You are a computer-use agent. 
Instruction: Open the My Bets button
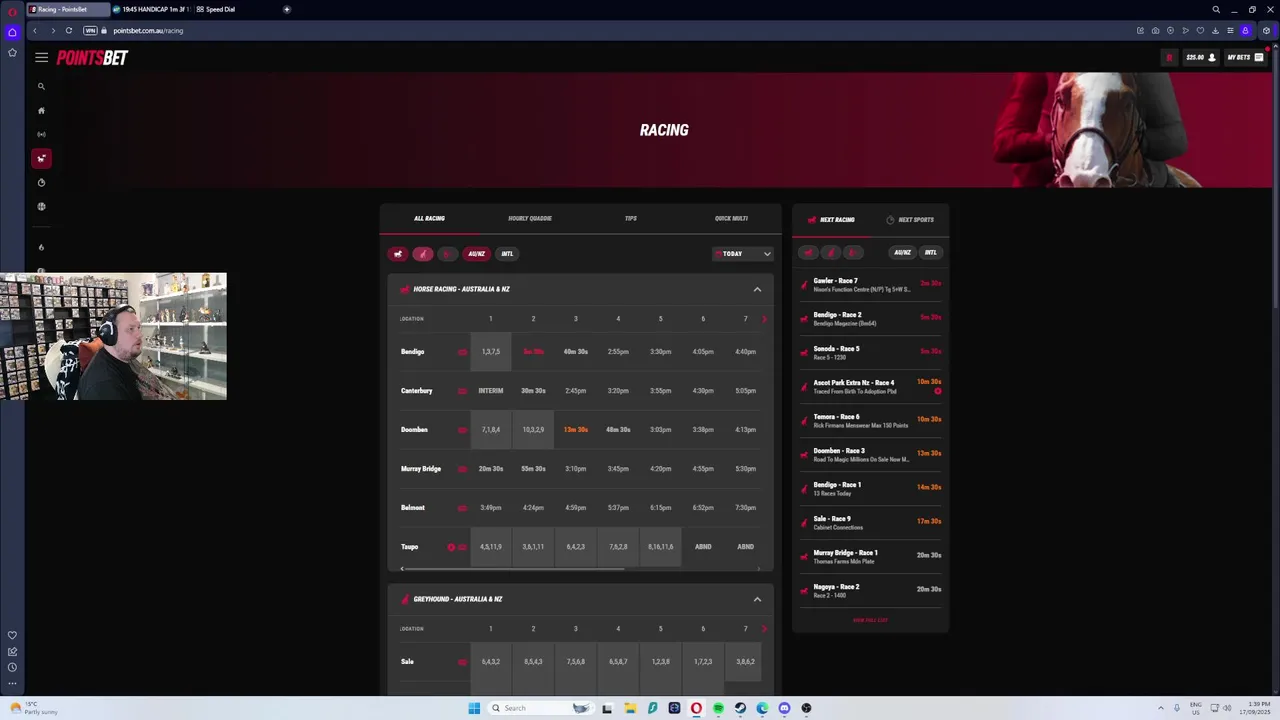click(x=1245, y=58)
